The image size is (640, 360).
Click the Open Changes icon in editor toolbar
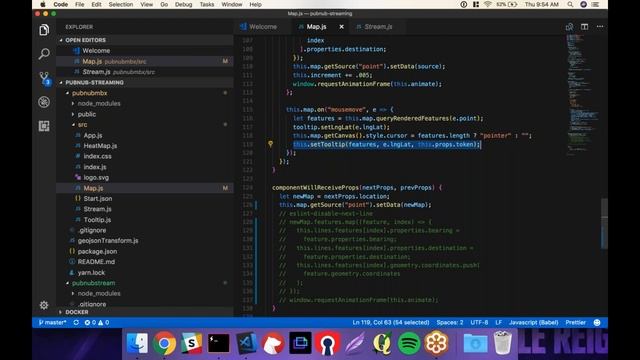tap(569, 27)
